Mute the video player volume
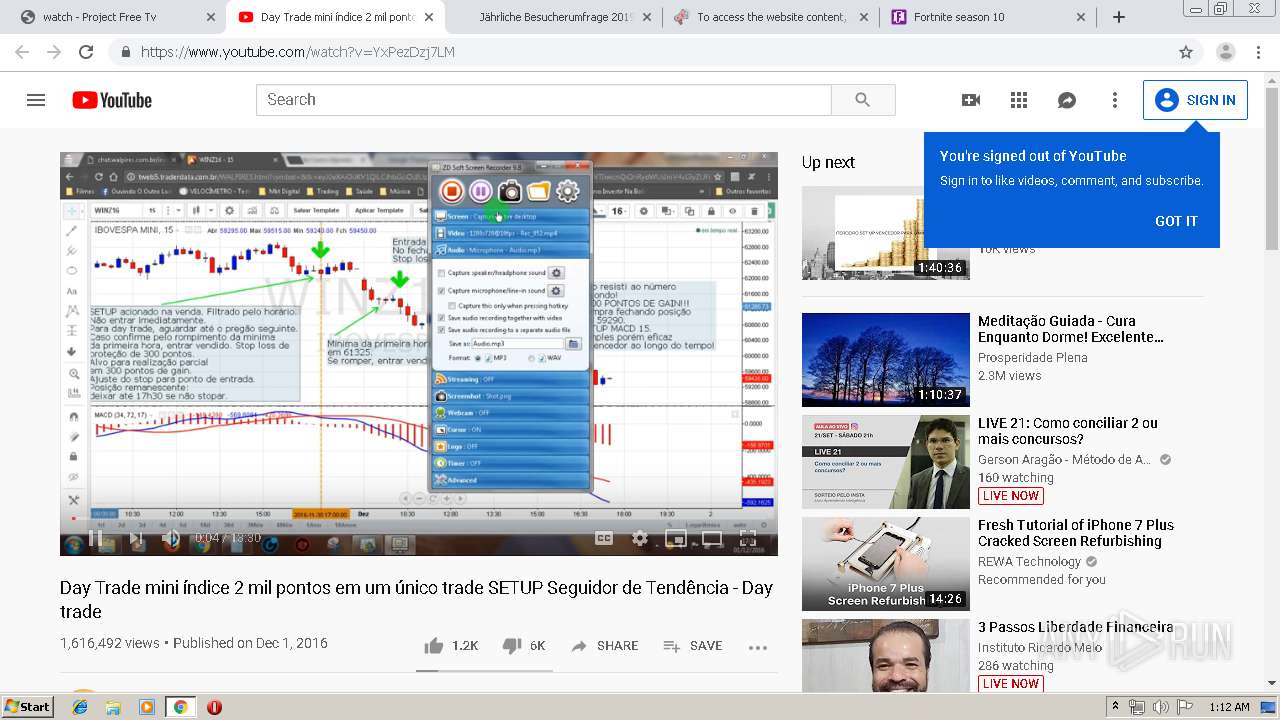 [171, 538]
